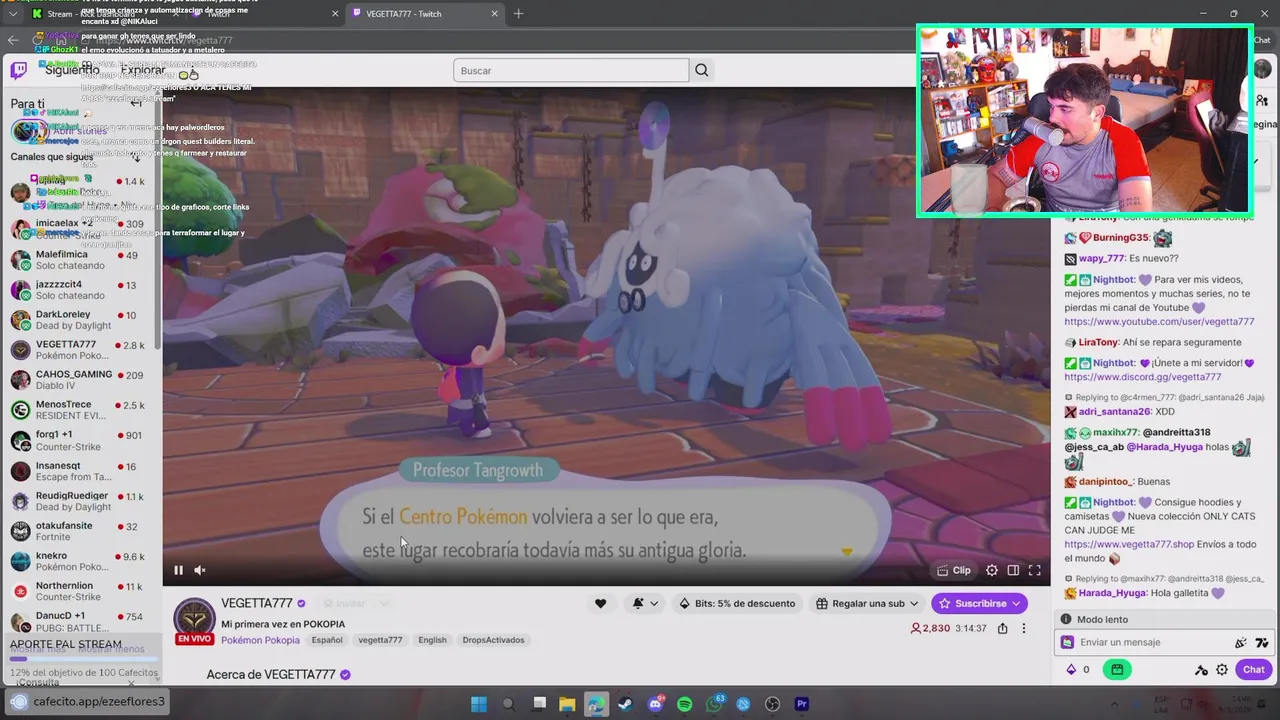The height and width of the screenshot is (720, 1280).
Task: Switch to the Stream Kick Dashboard tab
Action: click(x=105, y=14)
